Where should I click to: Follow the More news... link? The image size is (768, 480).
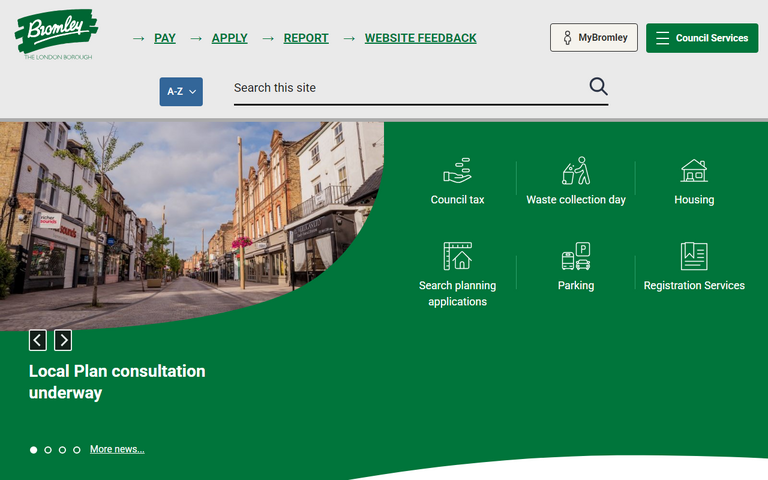tap(117, 449)
